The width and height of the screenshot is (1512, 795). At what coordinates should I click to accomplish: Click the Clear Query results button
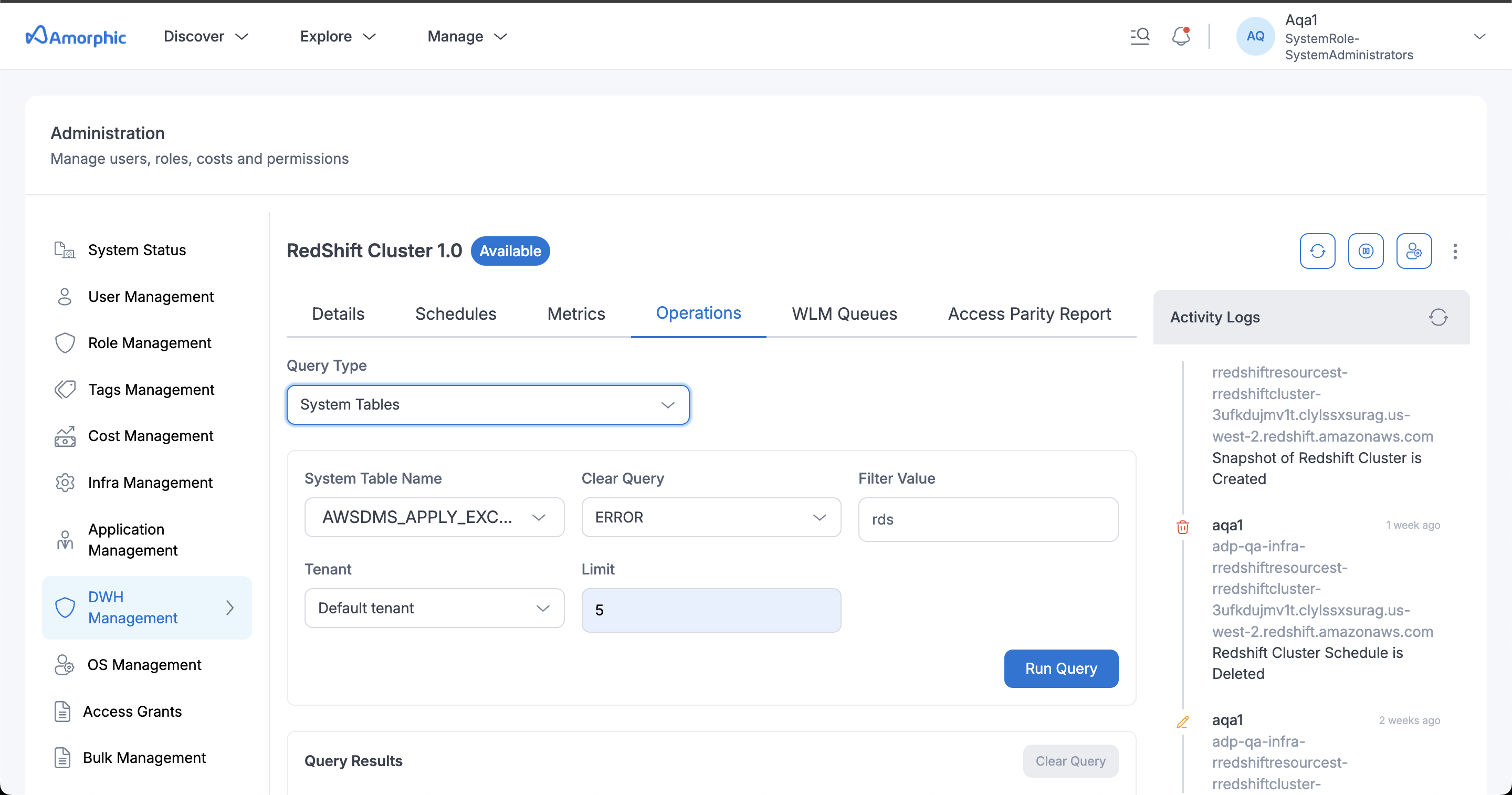click(x=1070, y=761)
